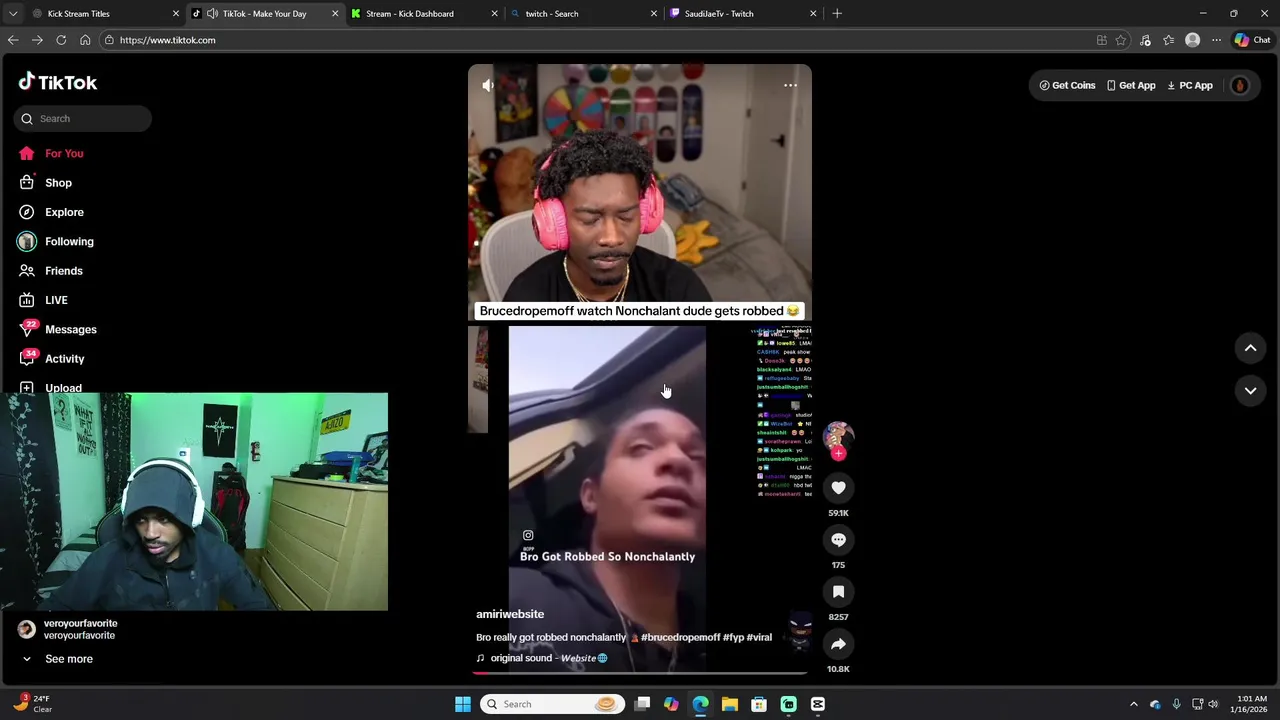Follow creator via red plus badge
Viewport: 1280px width, 720px height.
838,453
